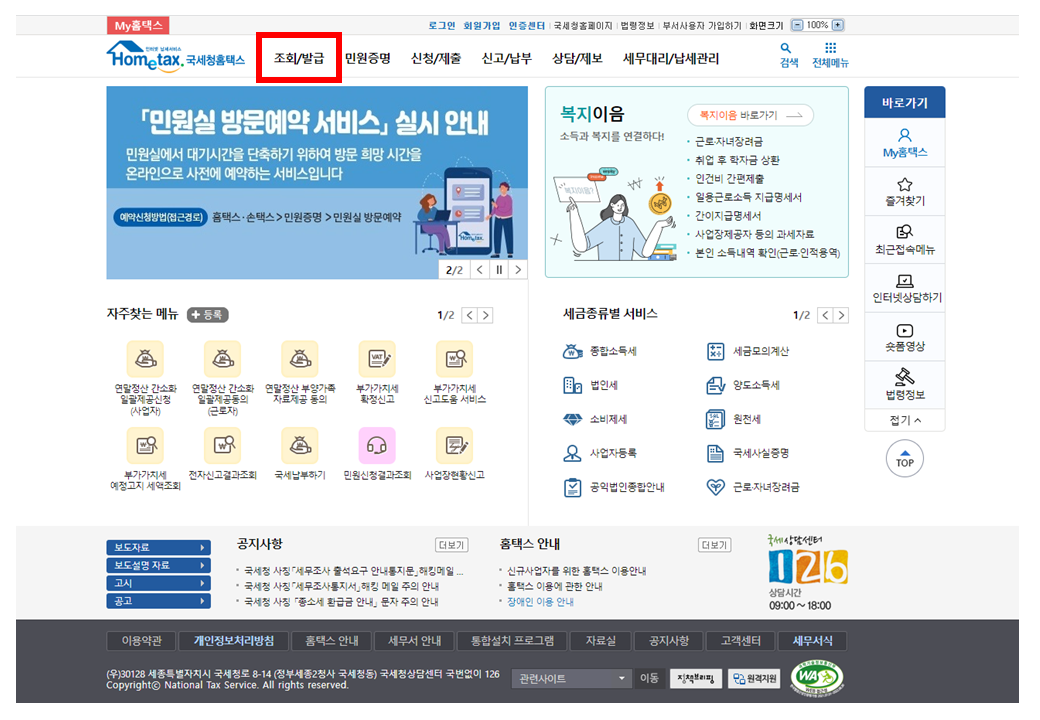Open the 숏폼영상 video icon

[x=904, y=336]
